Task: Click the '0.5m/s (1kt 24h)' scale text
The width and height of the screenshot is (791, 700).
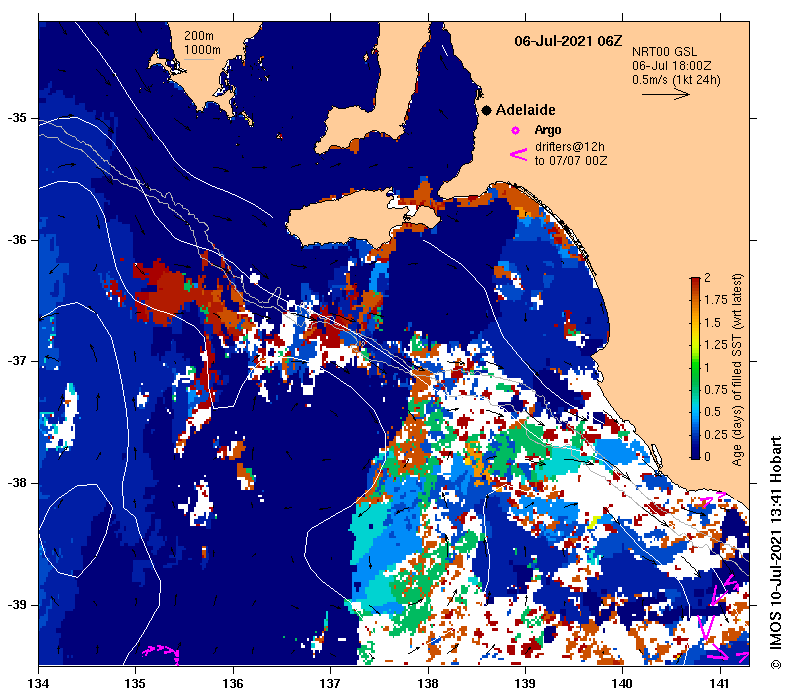Action: point(676,80)
